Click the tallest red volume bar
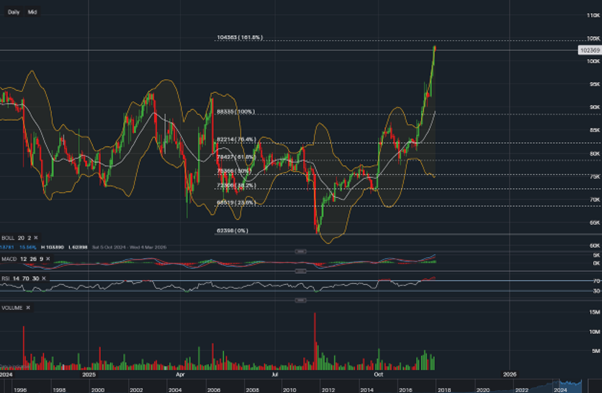 [315, 341]
